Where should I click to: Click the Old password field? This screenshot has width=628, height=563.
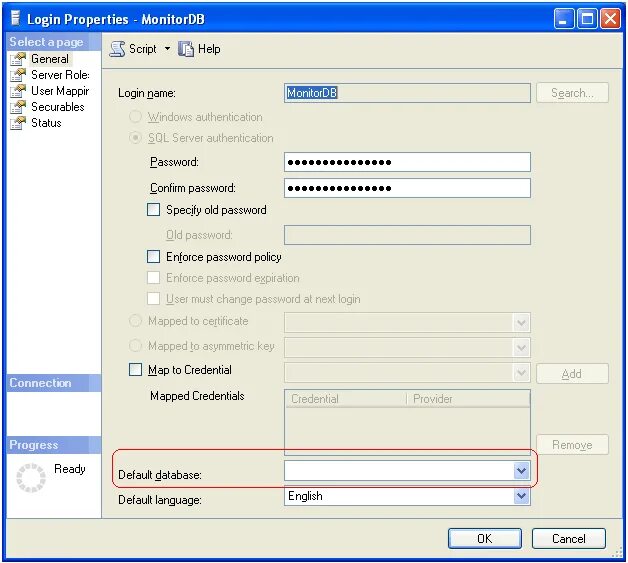[x=407, y=235]
